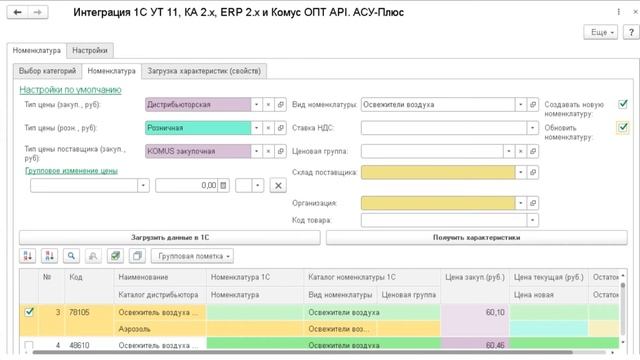Click the Цена закуп (руб.) column header
The width and height of the screenshot is (640, 360).
pos(475,277)
